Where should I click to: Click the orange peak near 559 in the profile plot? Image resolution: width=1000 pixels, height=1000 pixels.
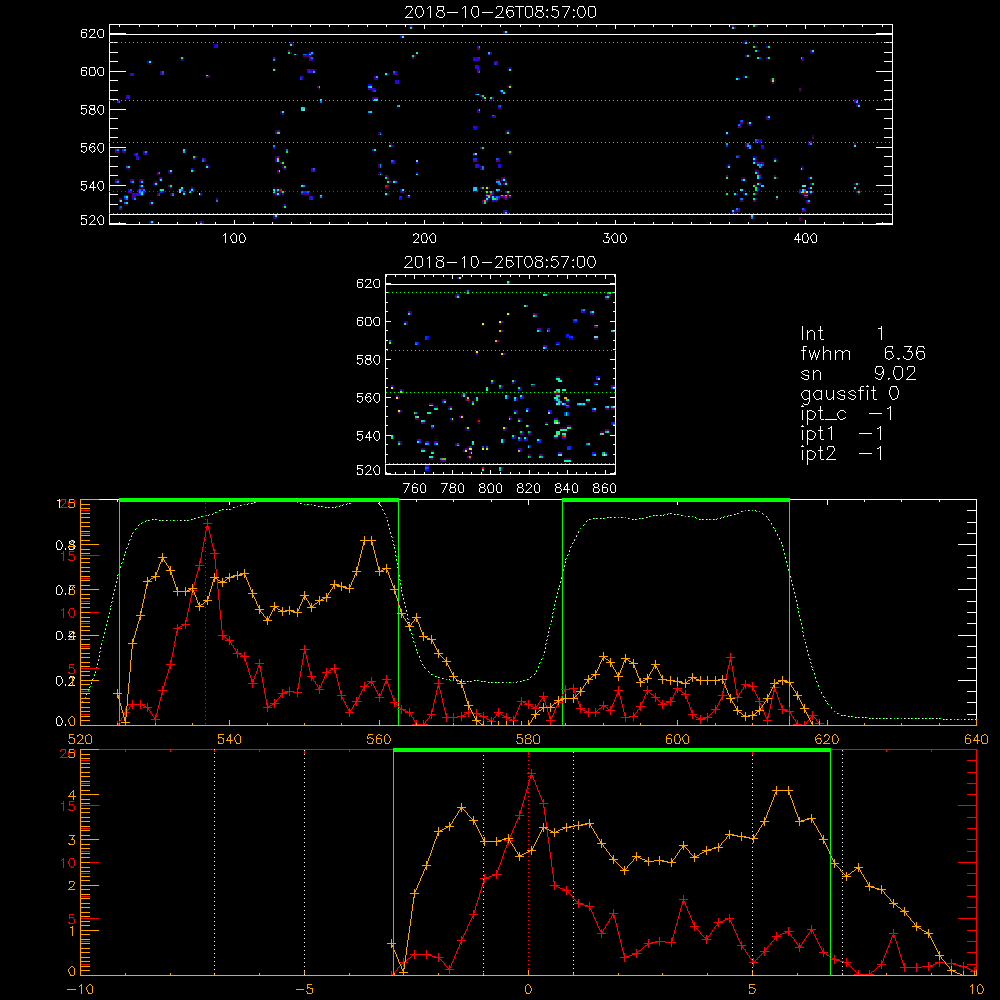368,540
